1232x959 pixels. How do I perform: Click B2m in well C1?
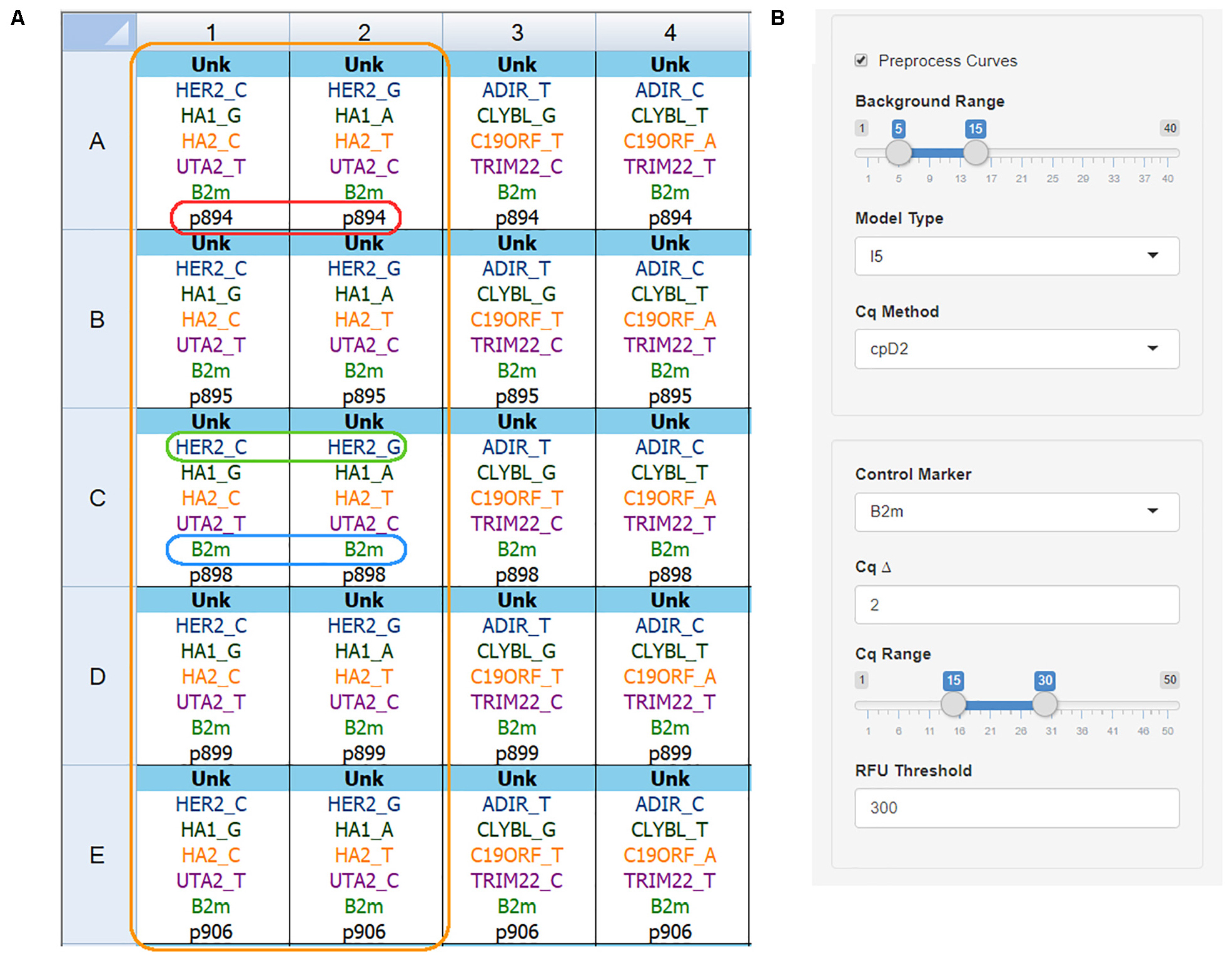211,549
